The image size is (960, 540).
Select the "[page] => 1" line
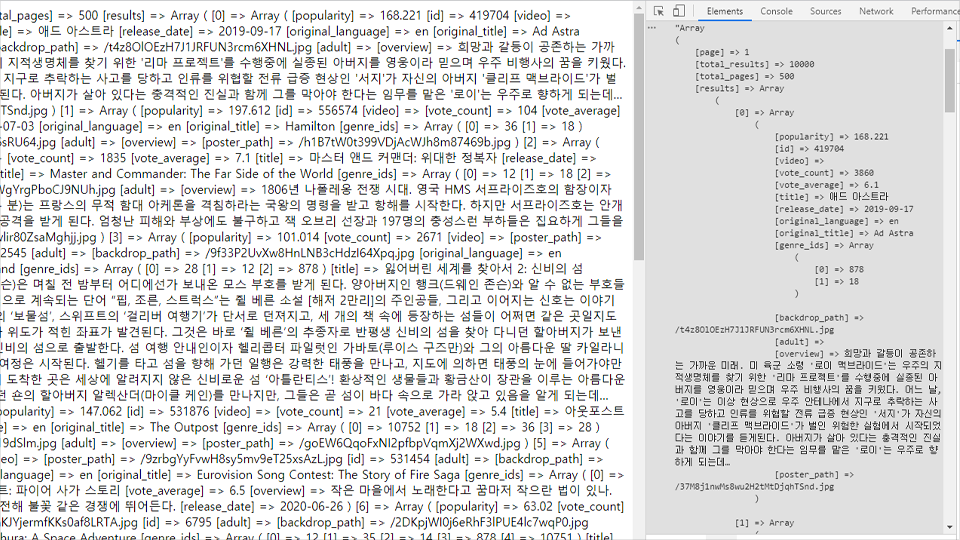point(722,53)
